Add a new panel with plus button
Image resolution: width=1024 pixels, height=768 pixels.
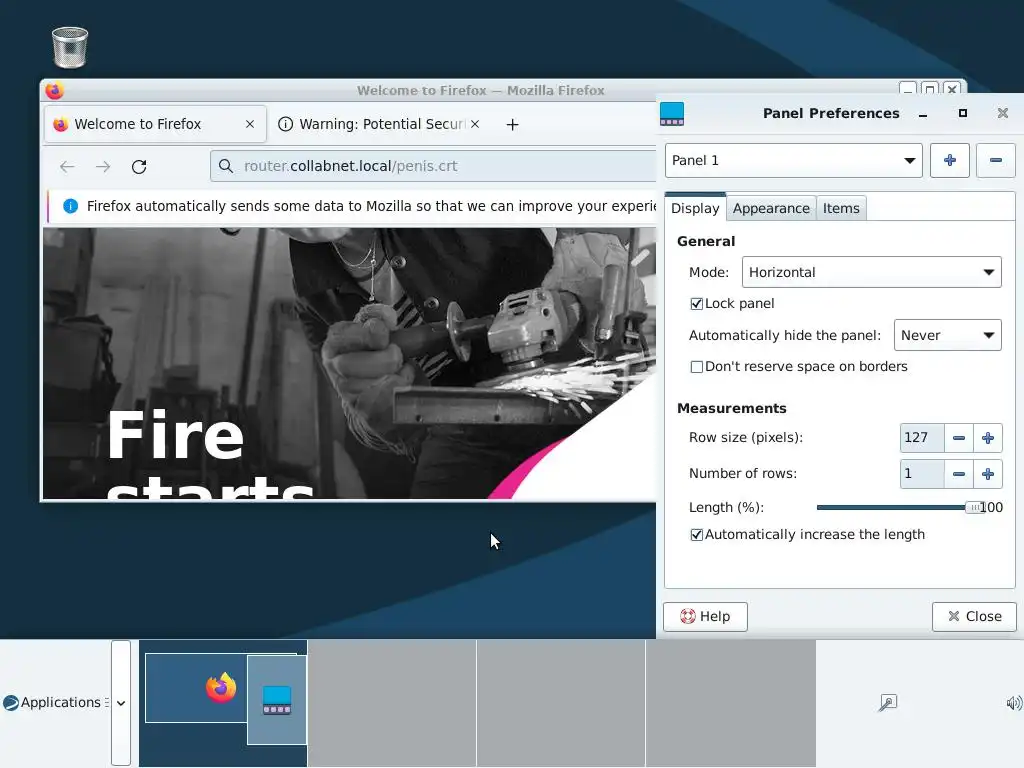[x=950, y=161]
